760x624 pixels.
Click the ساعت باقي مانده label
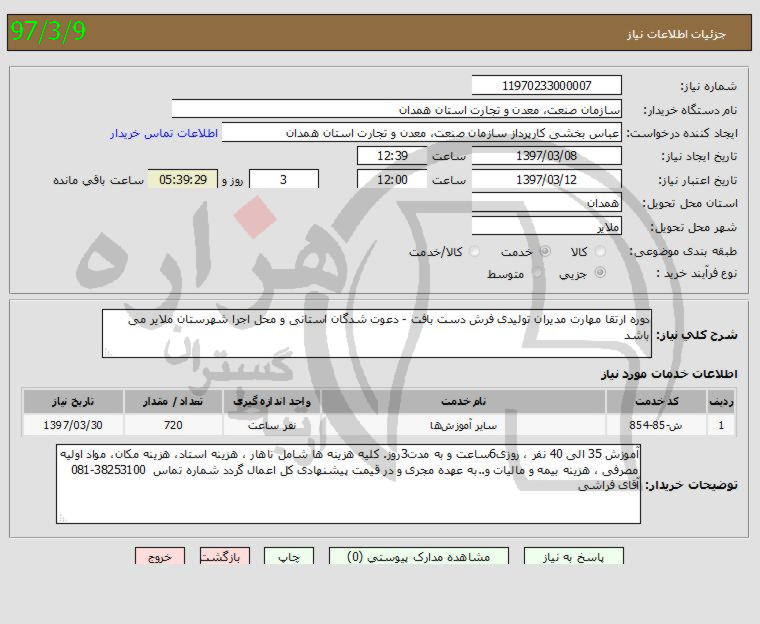coord(98,180)
